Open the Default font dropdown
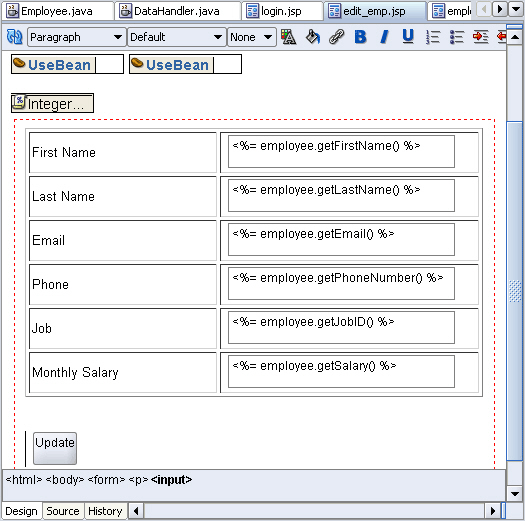The width and height of the screenshot is (525, 521). click(x=176, y=37)
